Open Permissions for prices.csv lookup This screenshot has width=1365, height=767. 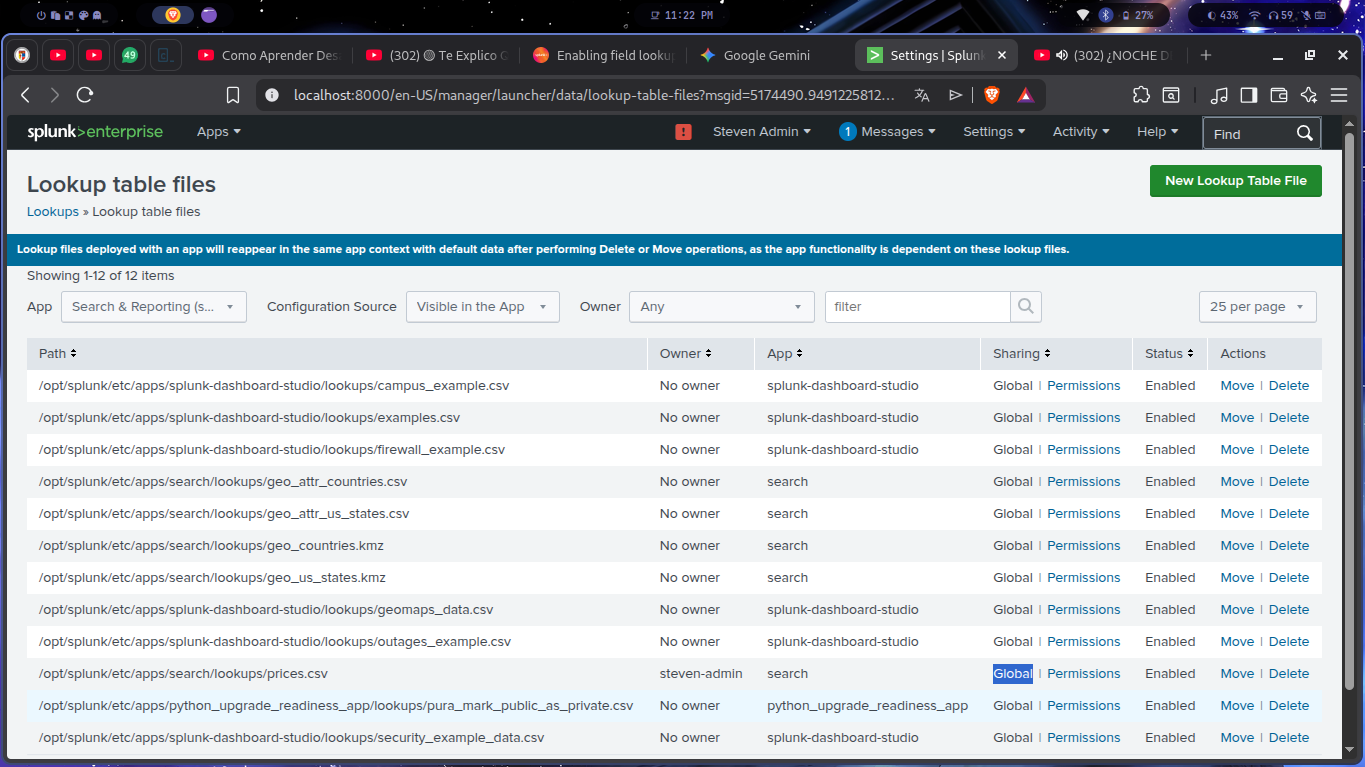[1083, 673]
